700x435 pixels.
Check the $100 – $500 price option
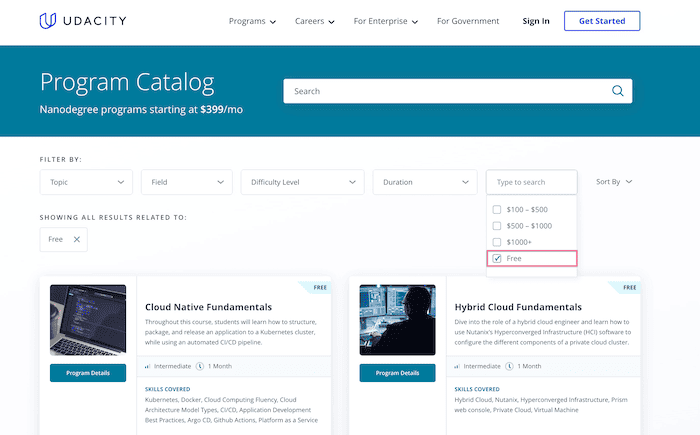497,210
